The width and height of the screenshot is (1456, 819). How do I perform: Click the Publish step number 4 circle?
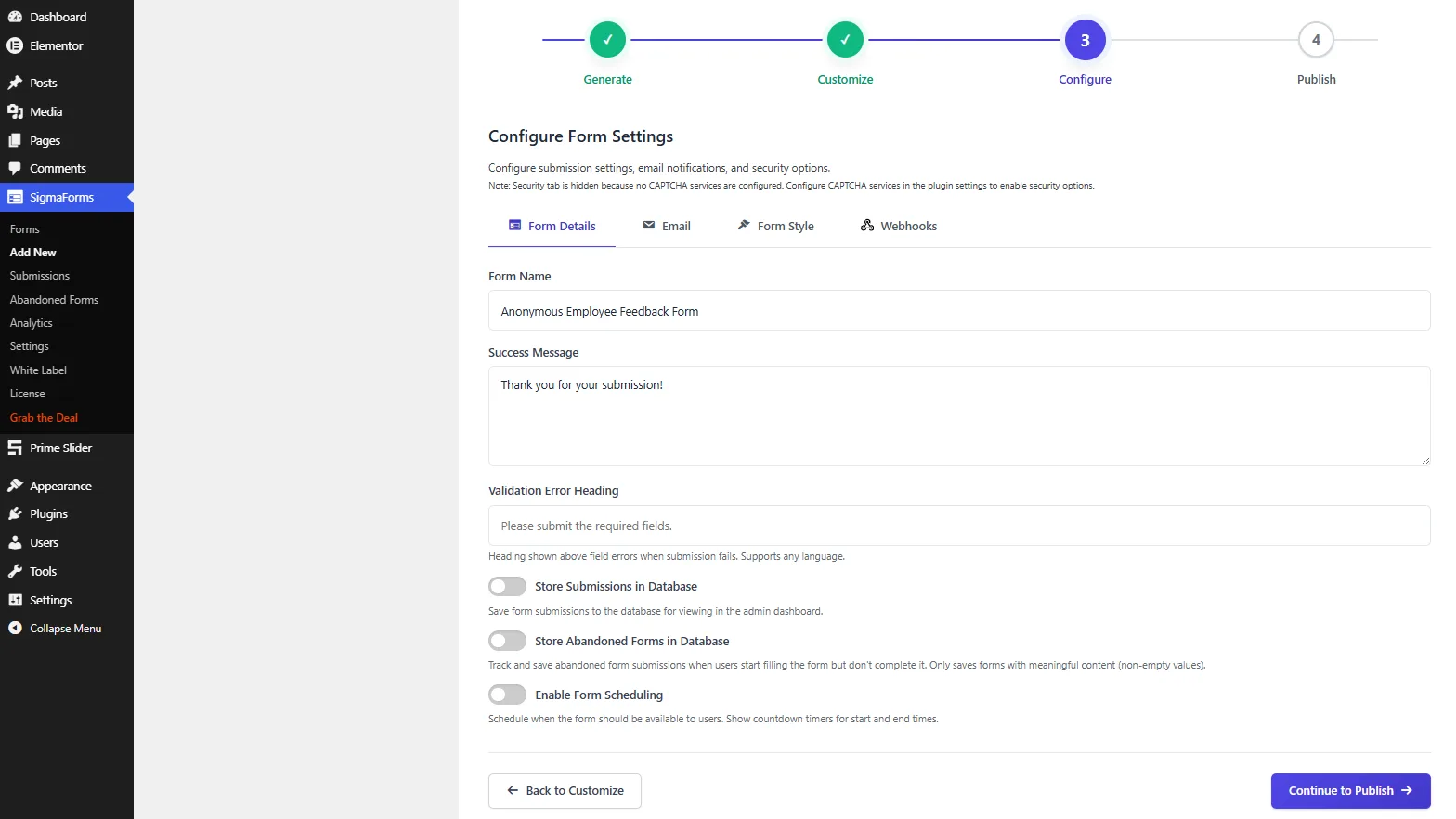[1316, 40]
